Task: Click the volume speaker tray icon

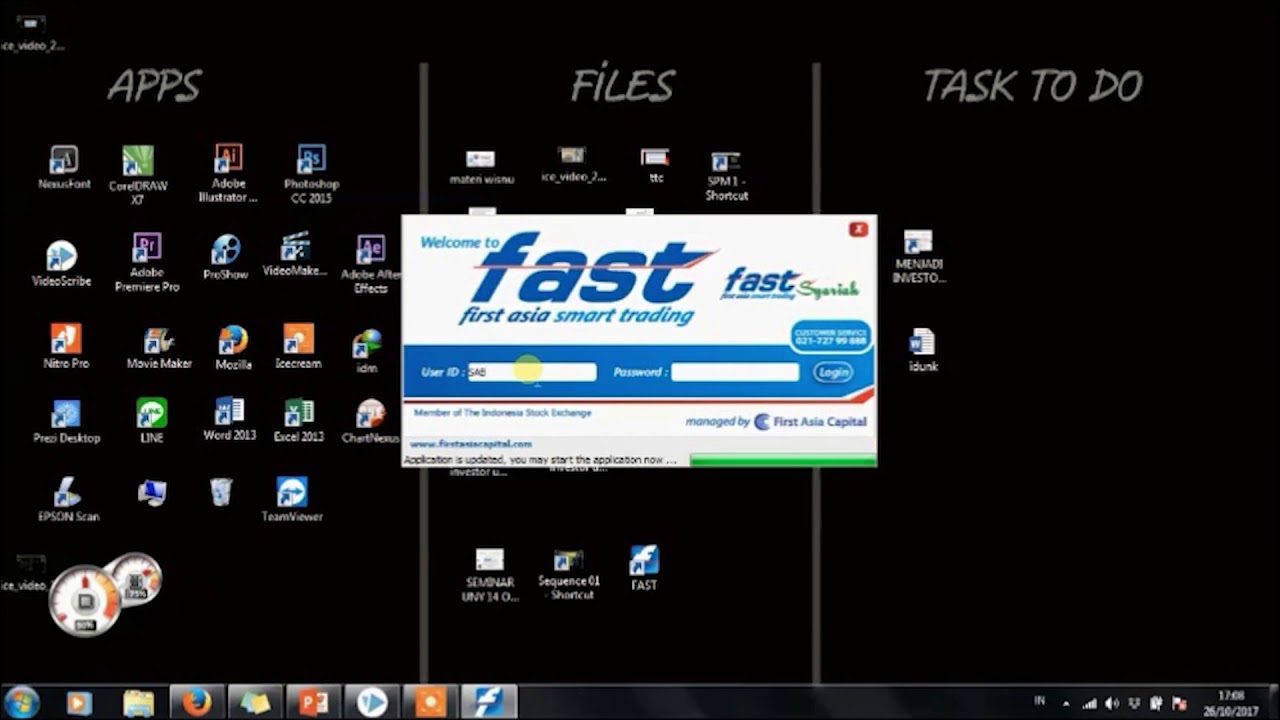Action: [1111, 704]
